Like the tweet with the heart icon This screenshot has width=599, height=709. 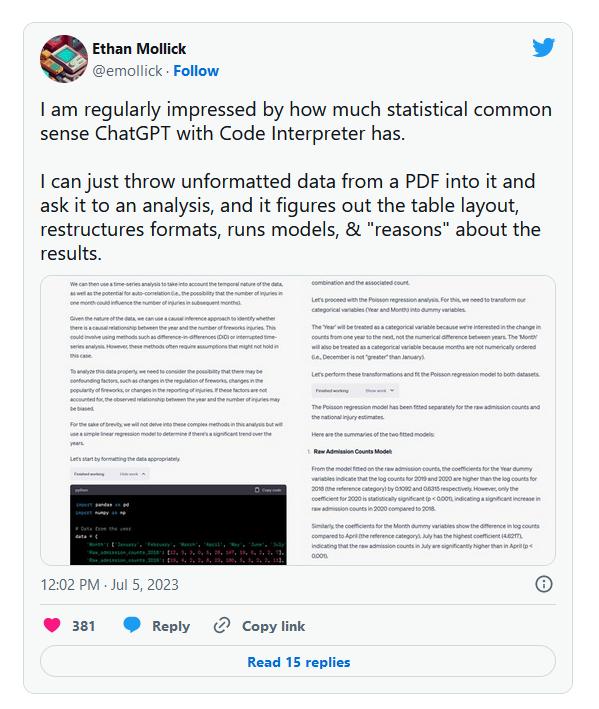[52, 625]
